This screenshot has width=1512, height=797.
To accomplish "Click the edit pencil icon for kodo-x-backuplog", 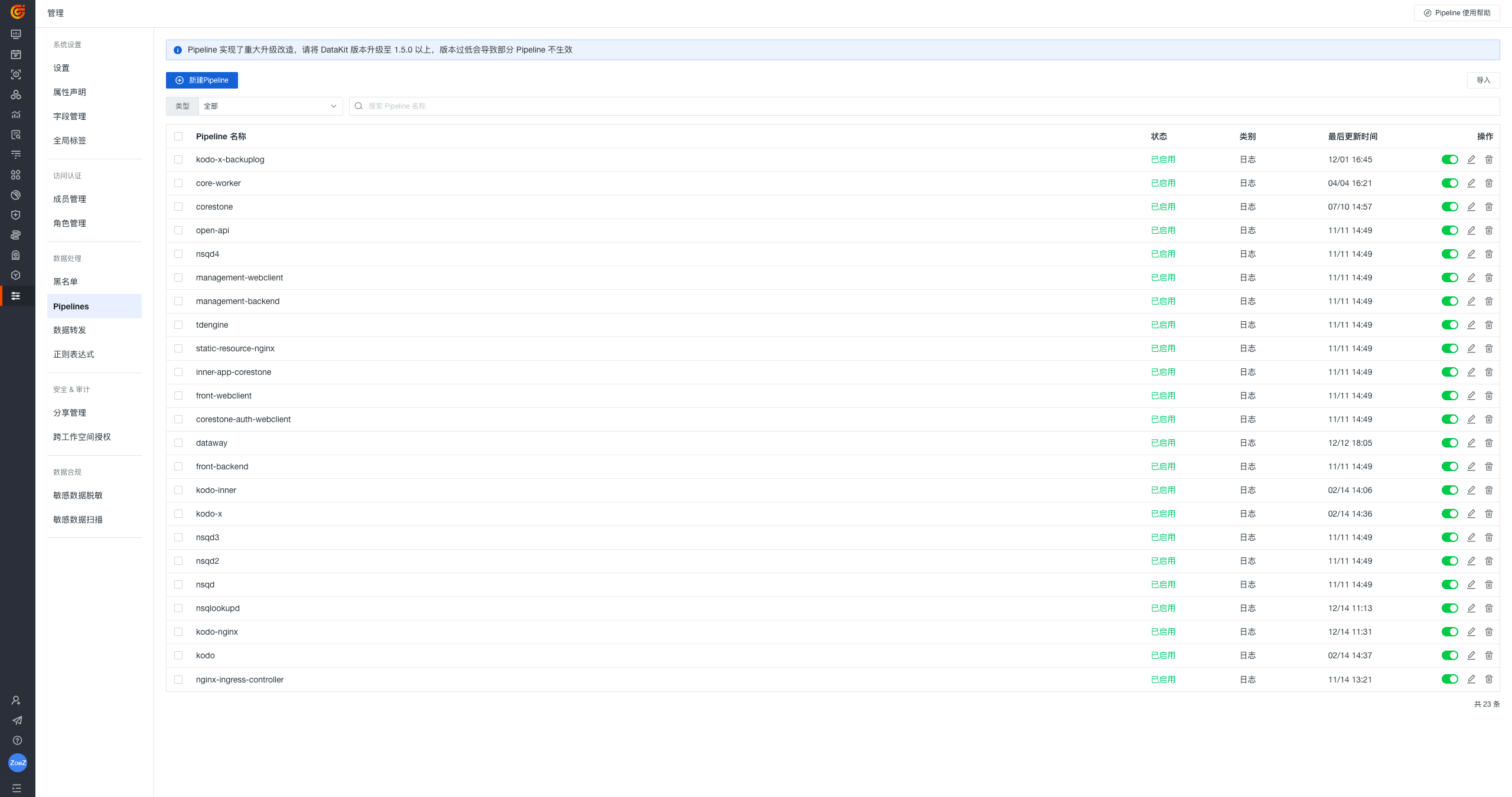I will coord(1471,159).
